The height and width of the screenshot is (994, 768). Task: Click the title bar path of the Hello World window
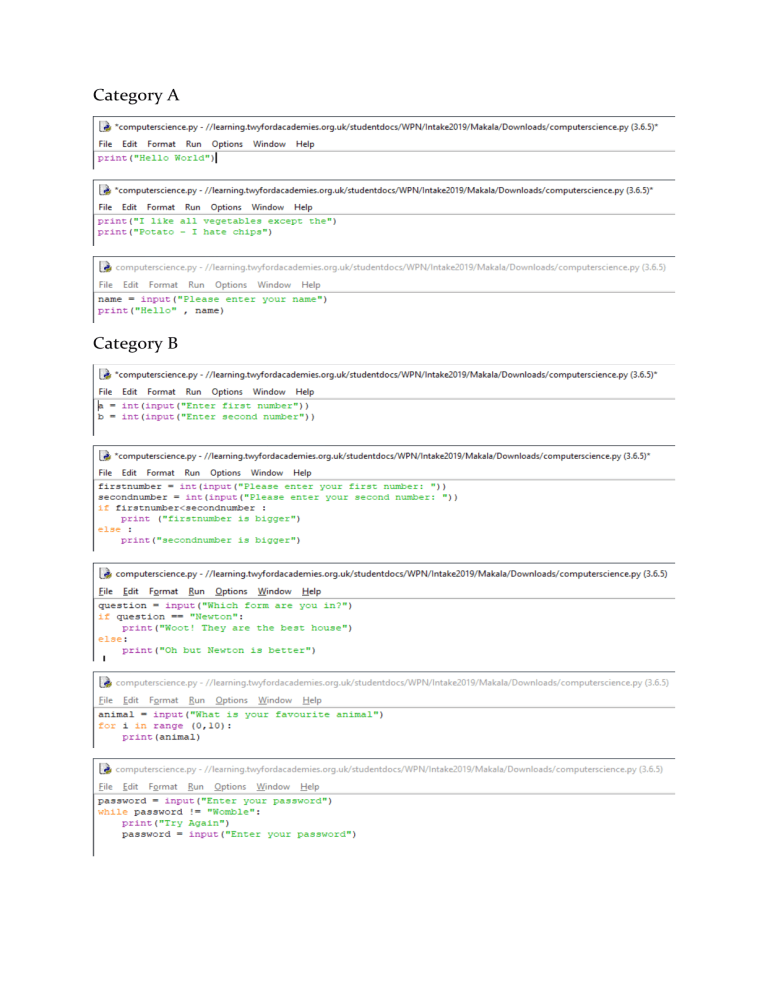point(386,127)
